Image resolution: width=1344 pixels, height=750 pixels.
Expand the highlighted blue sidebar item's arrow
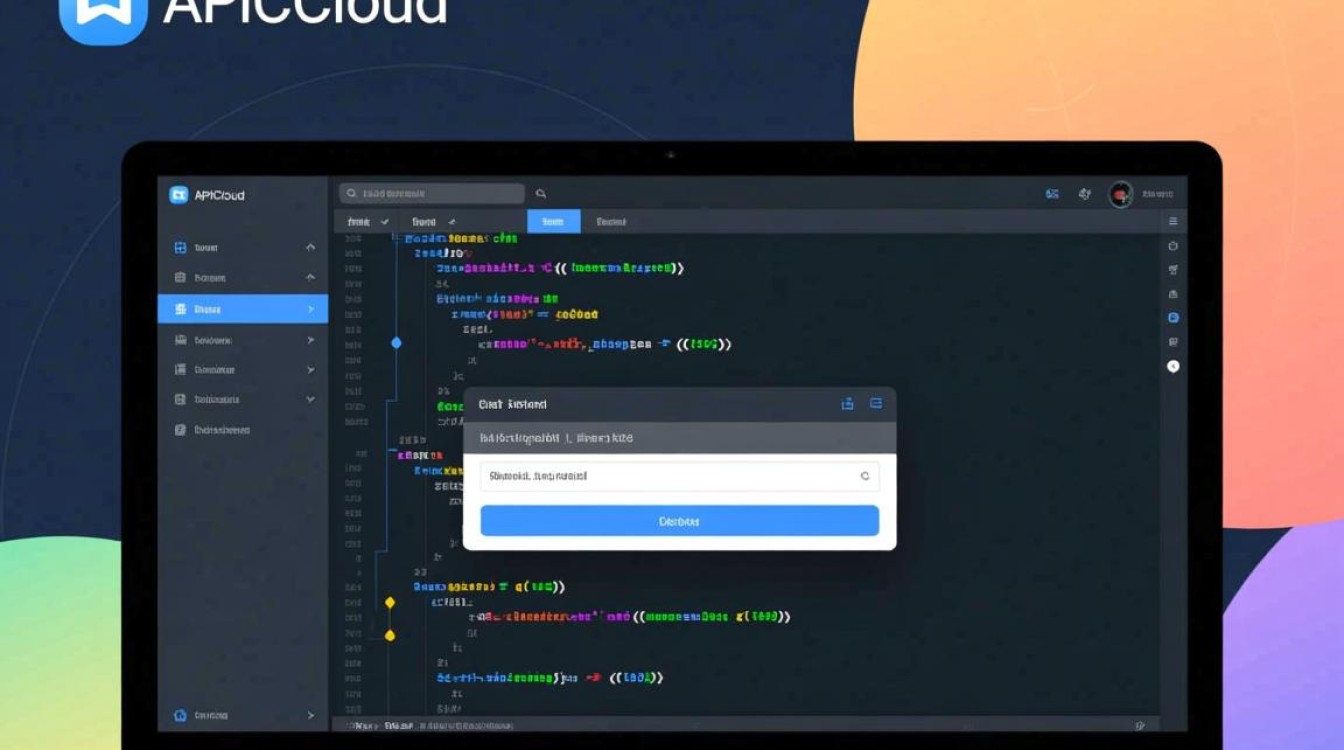coord(310,309)
